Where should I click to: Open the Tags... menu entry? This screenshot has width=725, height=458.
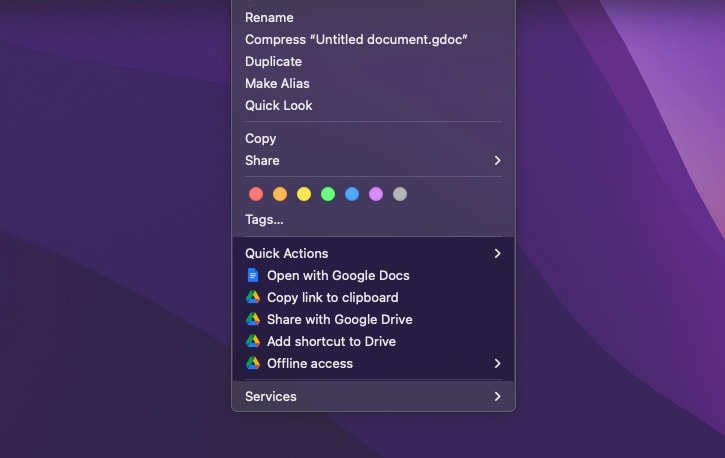pyautogui.click(x=264, y=220)
